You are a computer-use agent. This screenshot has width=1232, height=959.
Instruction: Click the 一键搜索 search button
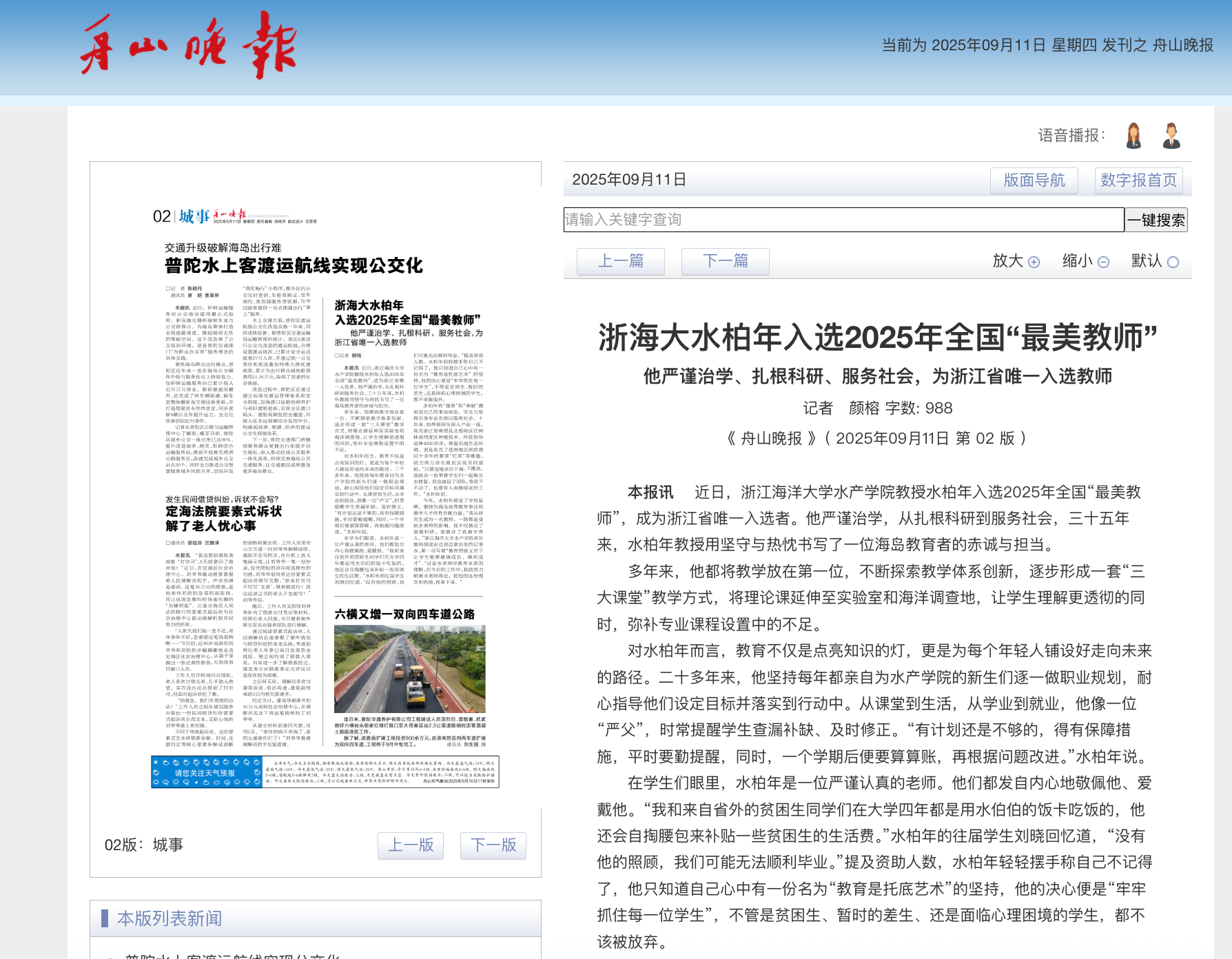[x=1156, y=220]
